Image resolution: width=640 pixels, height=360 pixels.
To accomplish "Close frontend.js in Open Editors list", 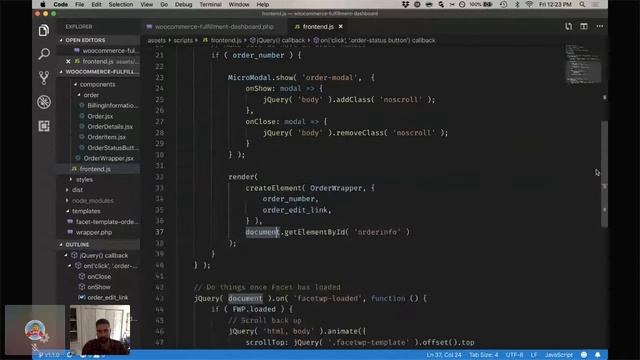I will pos(68,61).
